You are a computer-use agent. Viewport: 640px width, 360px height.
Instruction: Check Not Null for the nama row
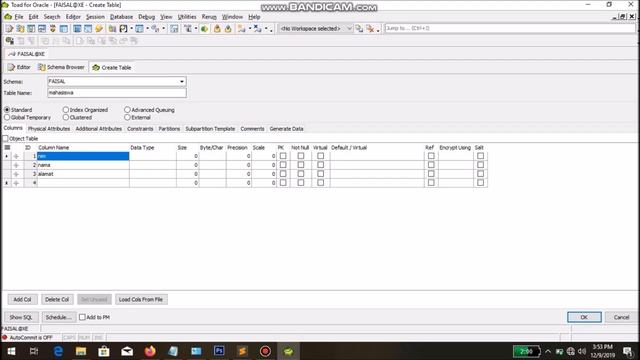(x=301, y=165)
